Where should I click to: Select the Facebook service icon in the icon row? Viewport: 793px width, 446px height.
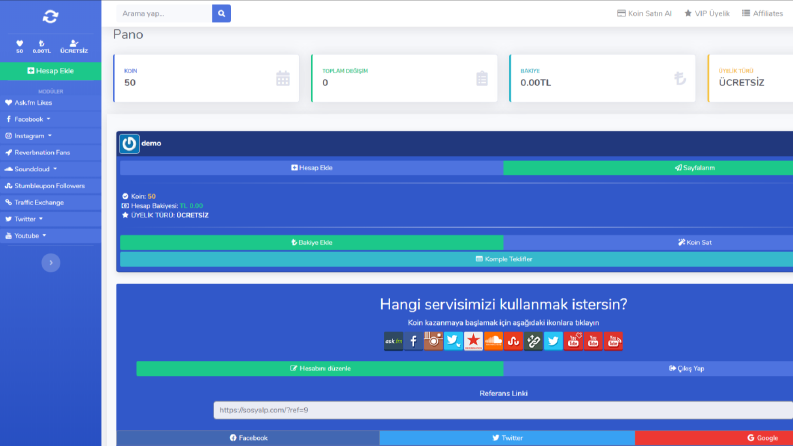pos(413,341)
